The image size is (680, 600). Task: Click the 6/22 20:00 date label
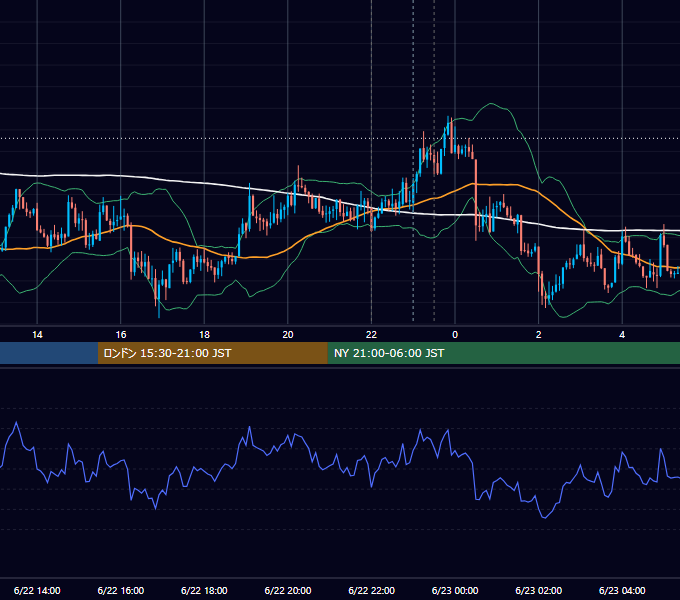coord(288,590)
